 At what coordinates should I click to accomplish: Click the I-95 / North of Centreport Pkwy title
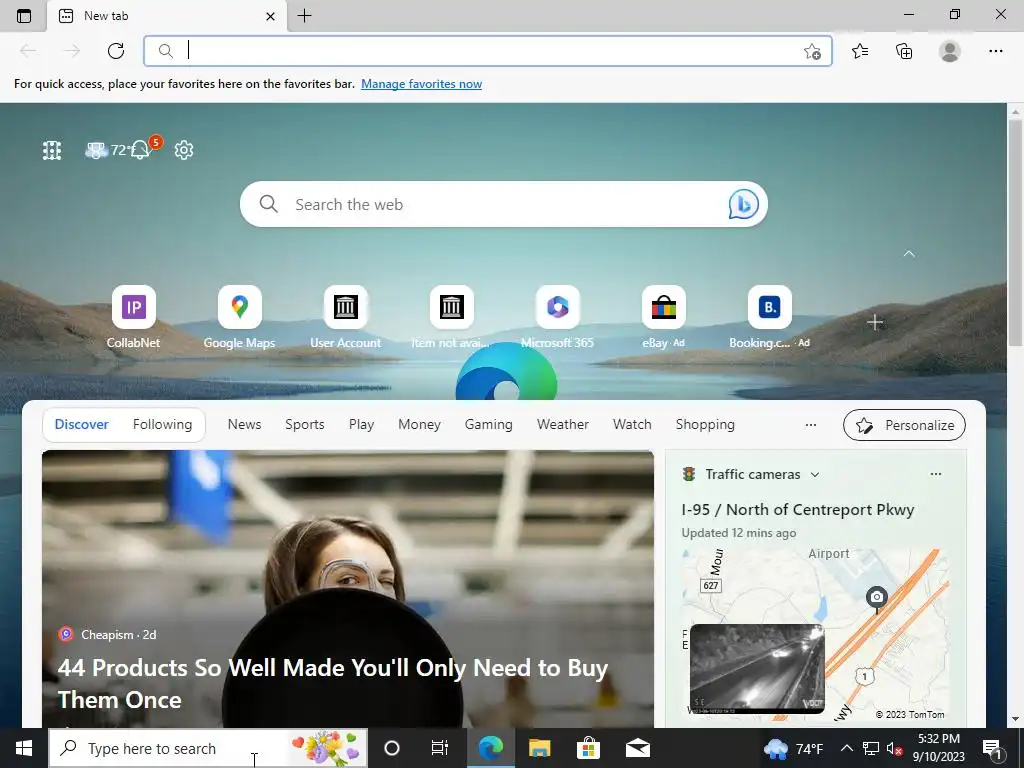(x=797, y=510)
